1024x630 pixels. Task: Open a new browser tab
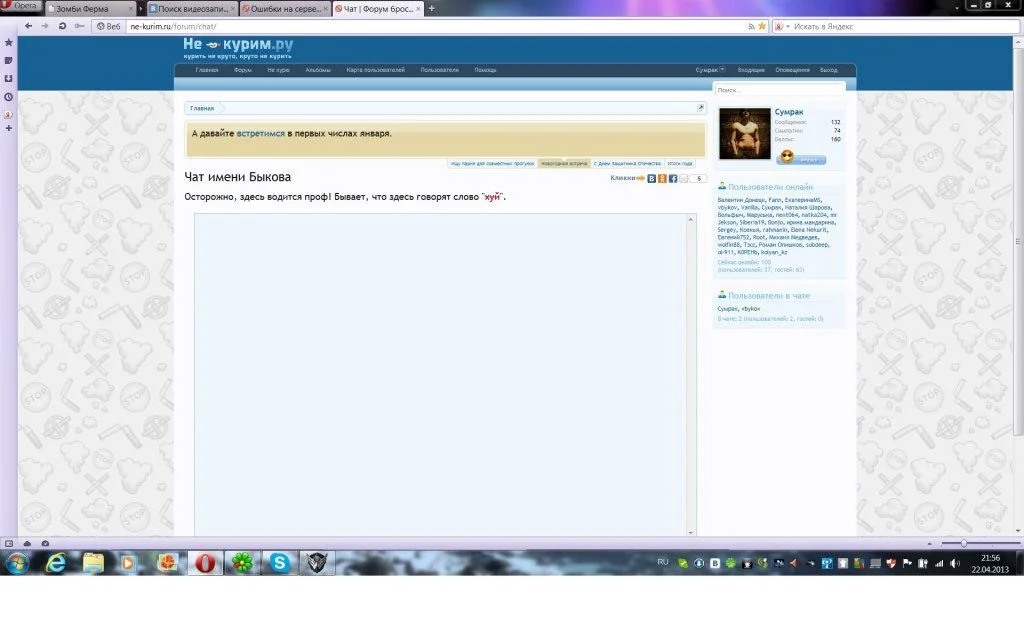coord(432,8)
